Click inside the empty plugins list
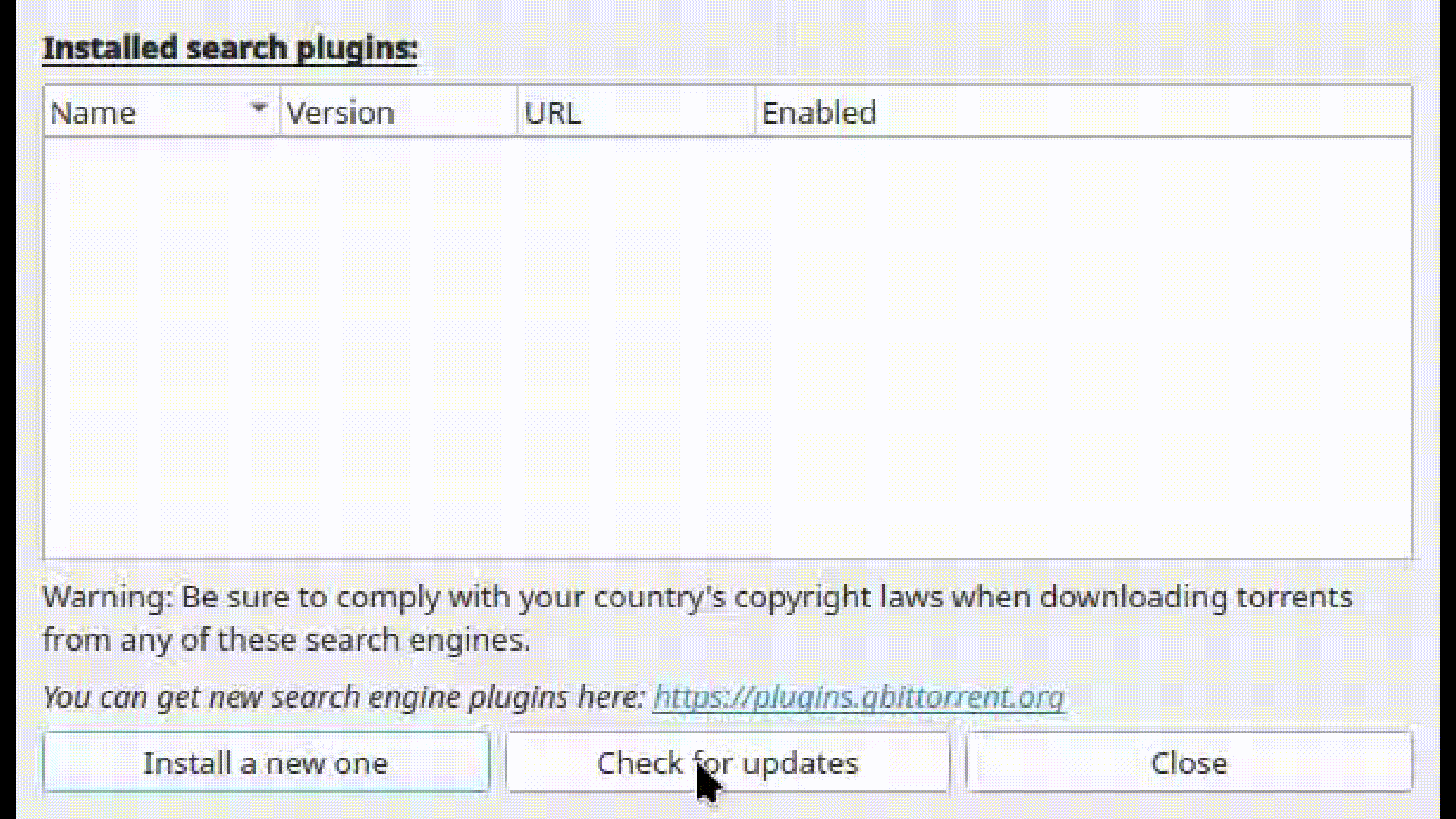This screenshot has width=1456, height=819. click(728, 349)
